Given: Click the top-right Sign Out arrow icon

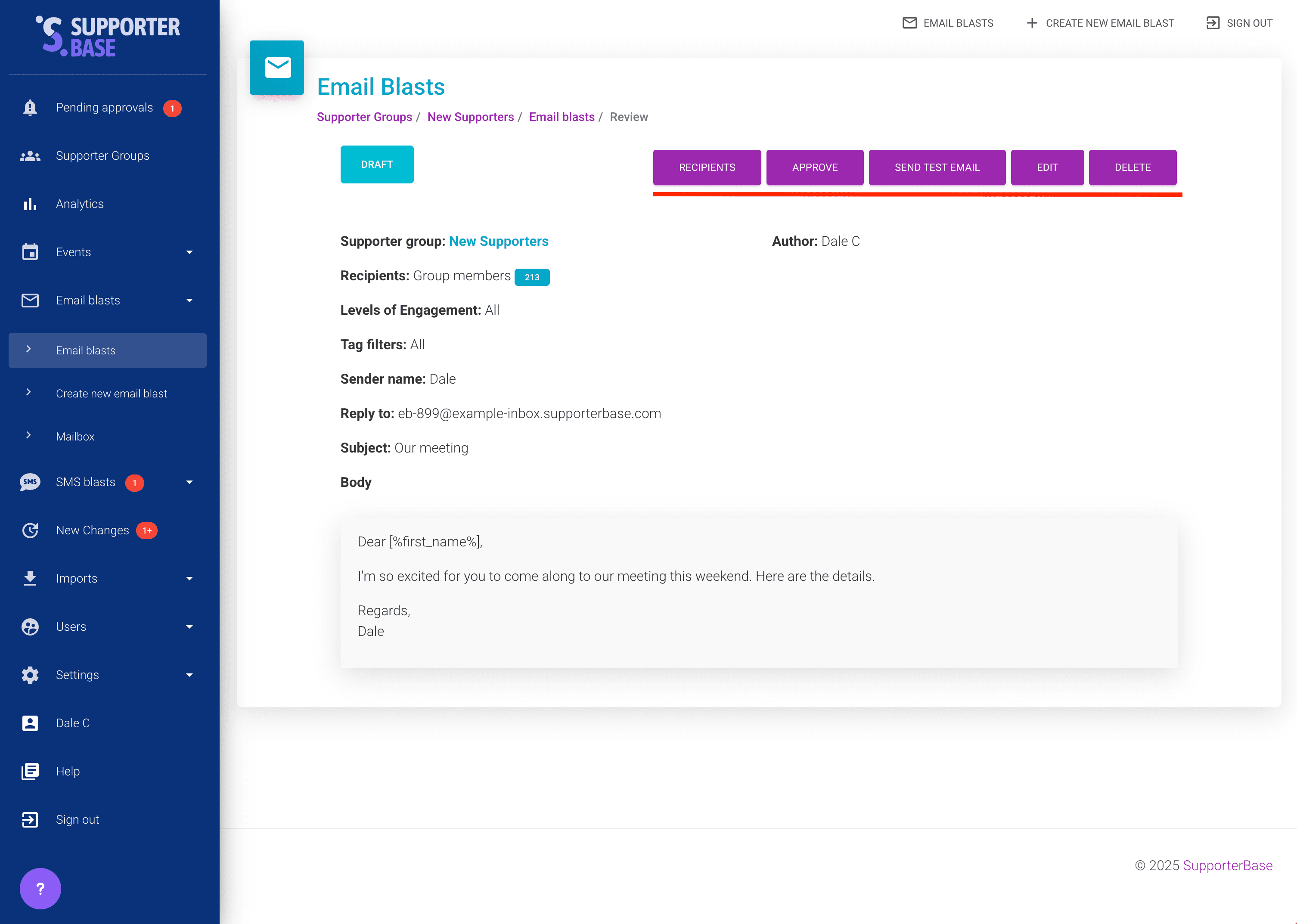Looking at the screenshot, I should 1212,23.
